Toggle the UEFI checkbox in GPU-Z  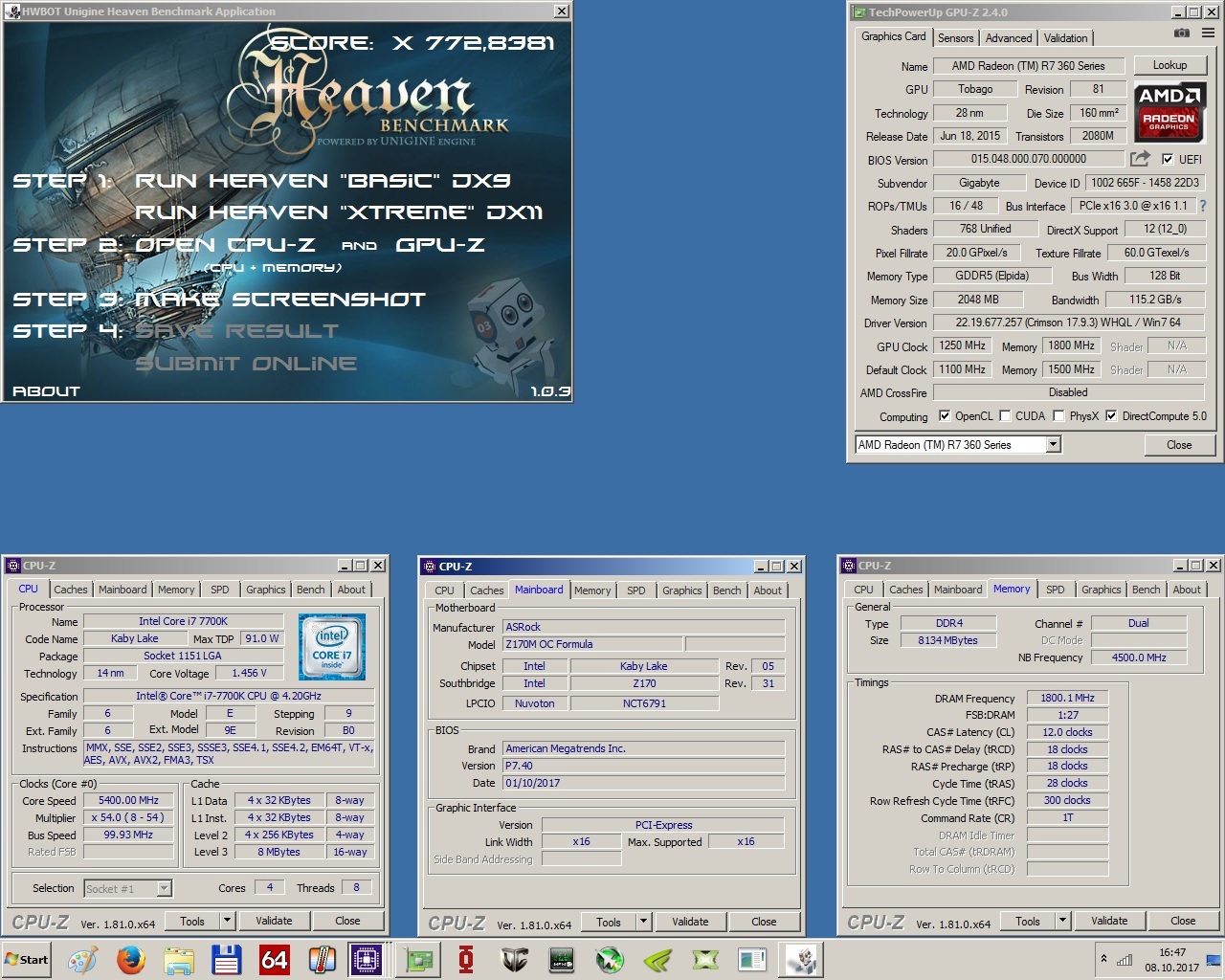(1168, 159)
